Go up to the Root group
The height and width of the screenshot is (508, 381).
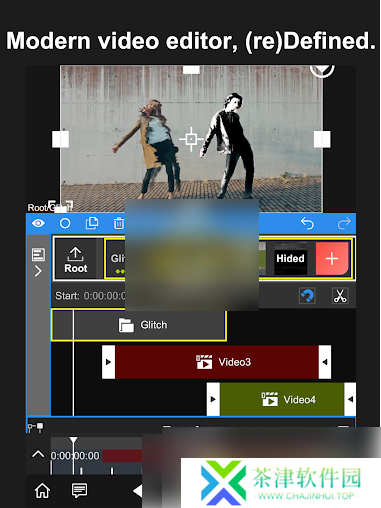(x=76, y=259)
